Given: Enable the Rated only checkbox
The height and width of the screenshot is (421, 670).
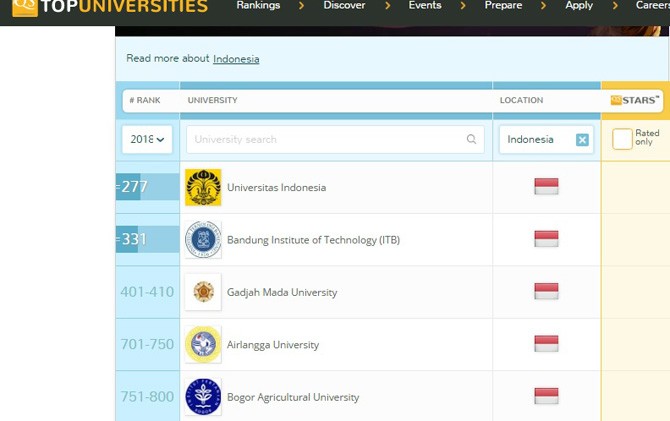Looking at the screenshot, I should pos(622,139).
